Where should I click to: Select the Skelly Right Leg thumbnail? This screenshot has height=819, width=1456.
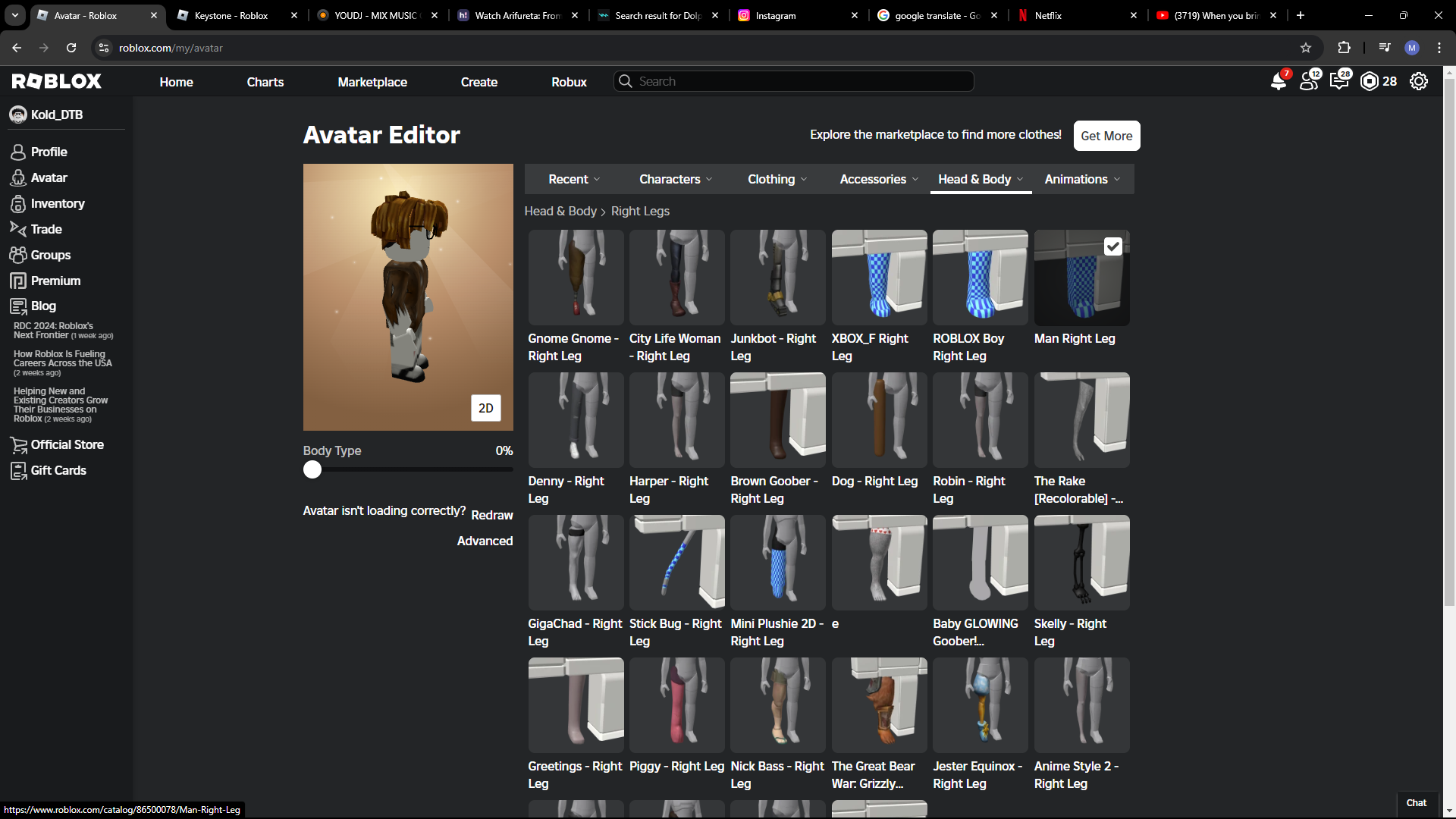[x=1082, y=563]
